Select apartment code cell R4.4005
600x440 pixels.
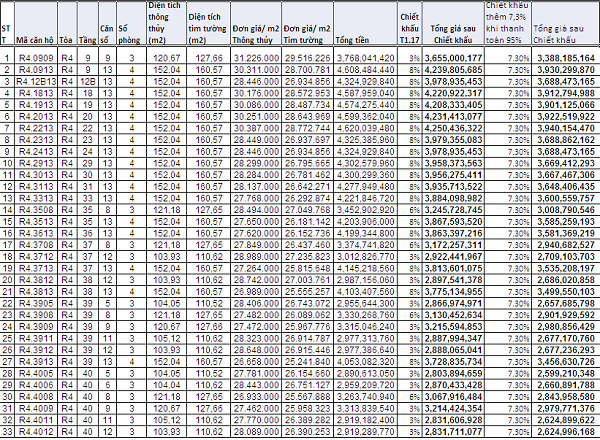pos(36,373)
